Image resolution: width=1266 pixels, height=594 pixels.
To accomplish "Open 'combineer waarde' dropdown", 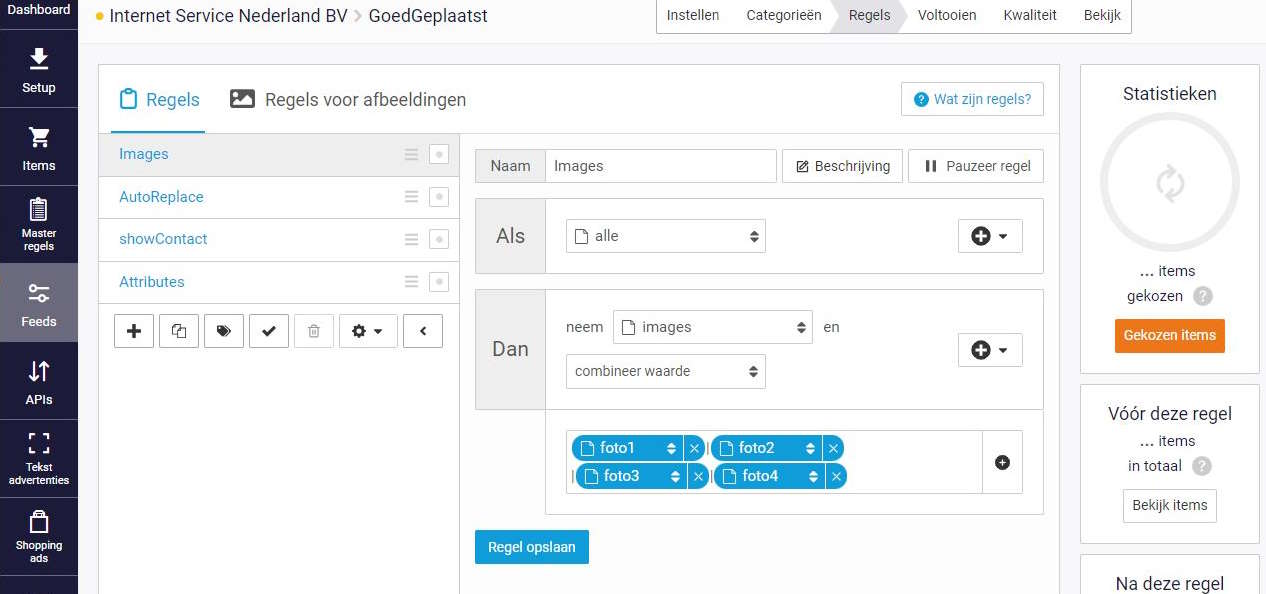I will click(666, 371).
